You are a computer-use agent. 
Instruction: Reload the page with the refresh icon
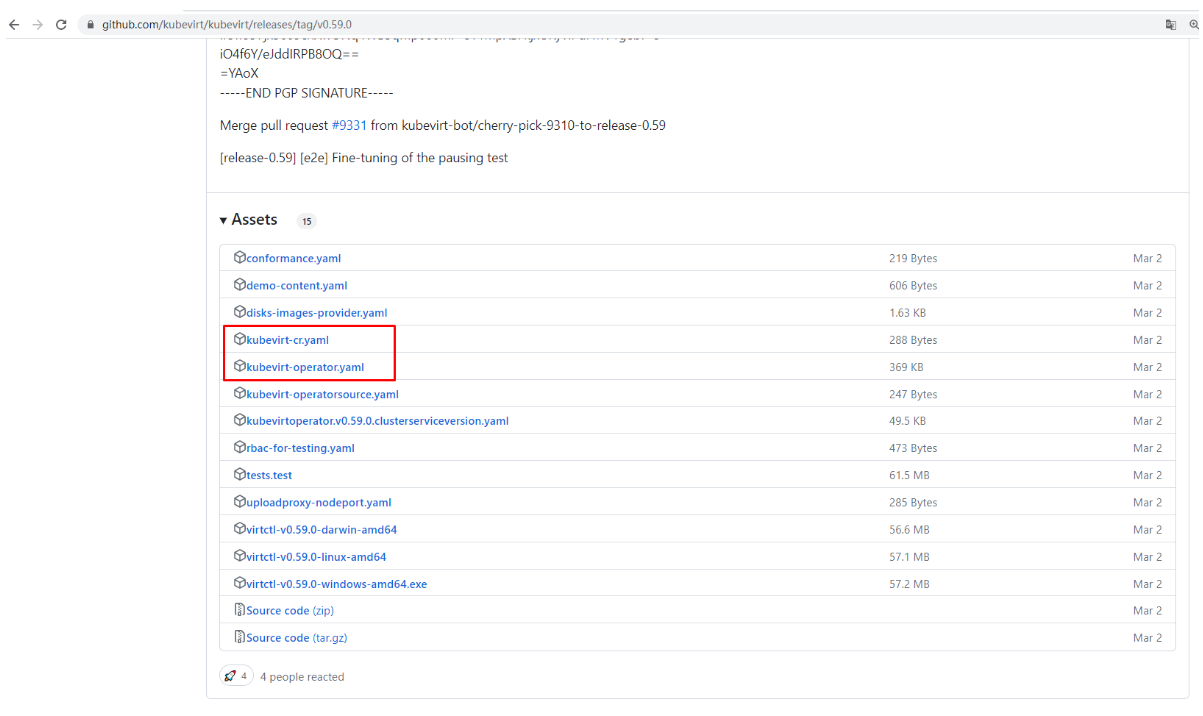click(x=62, y=24)
